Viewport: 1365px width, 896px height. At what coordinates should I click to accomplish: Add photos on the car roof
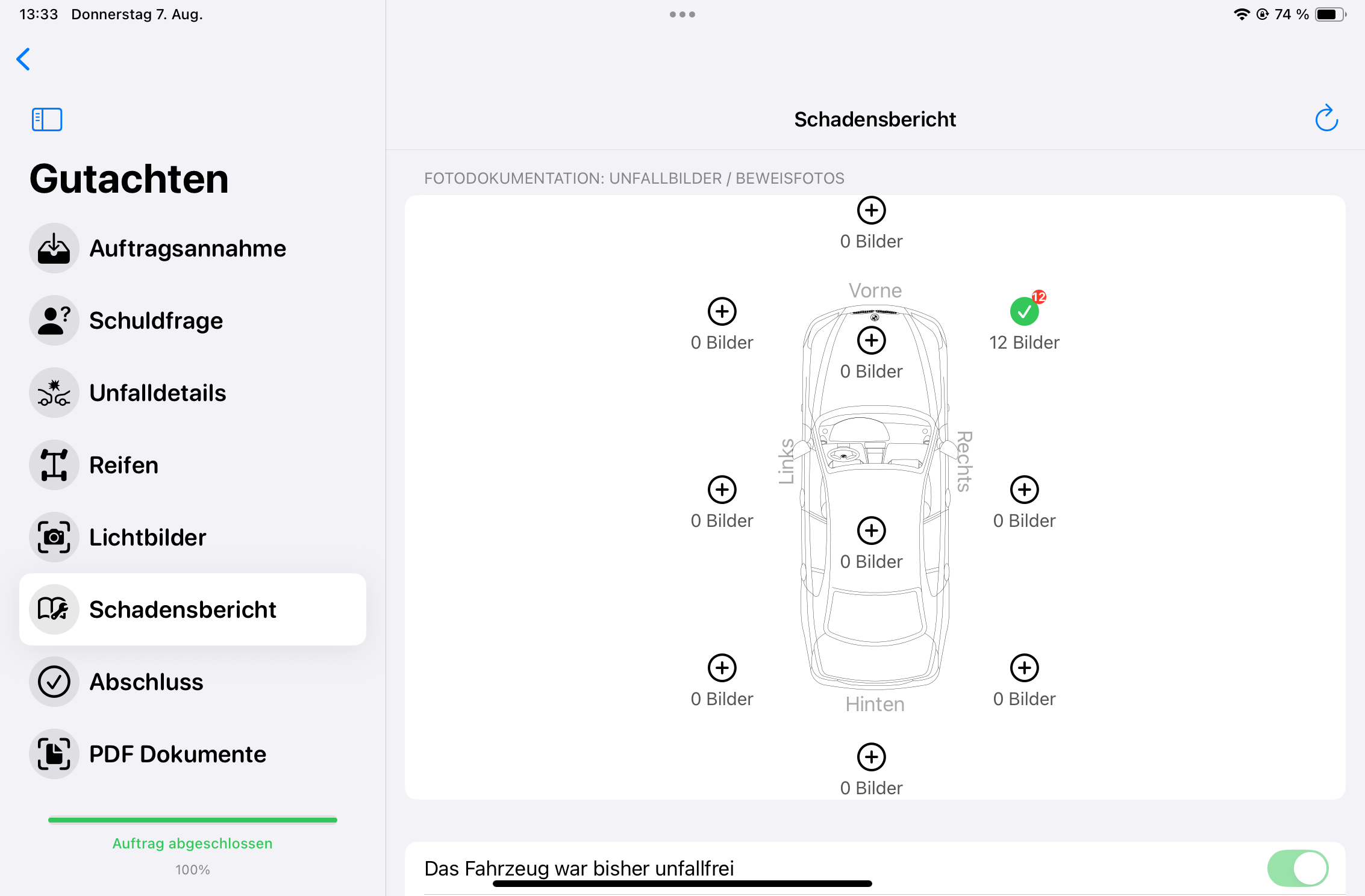point(871,531)
